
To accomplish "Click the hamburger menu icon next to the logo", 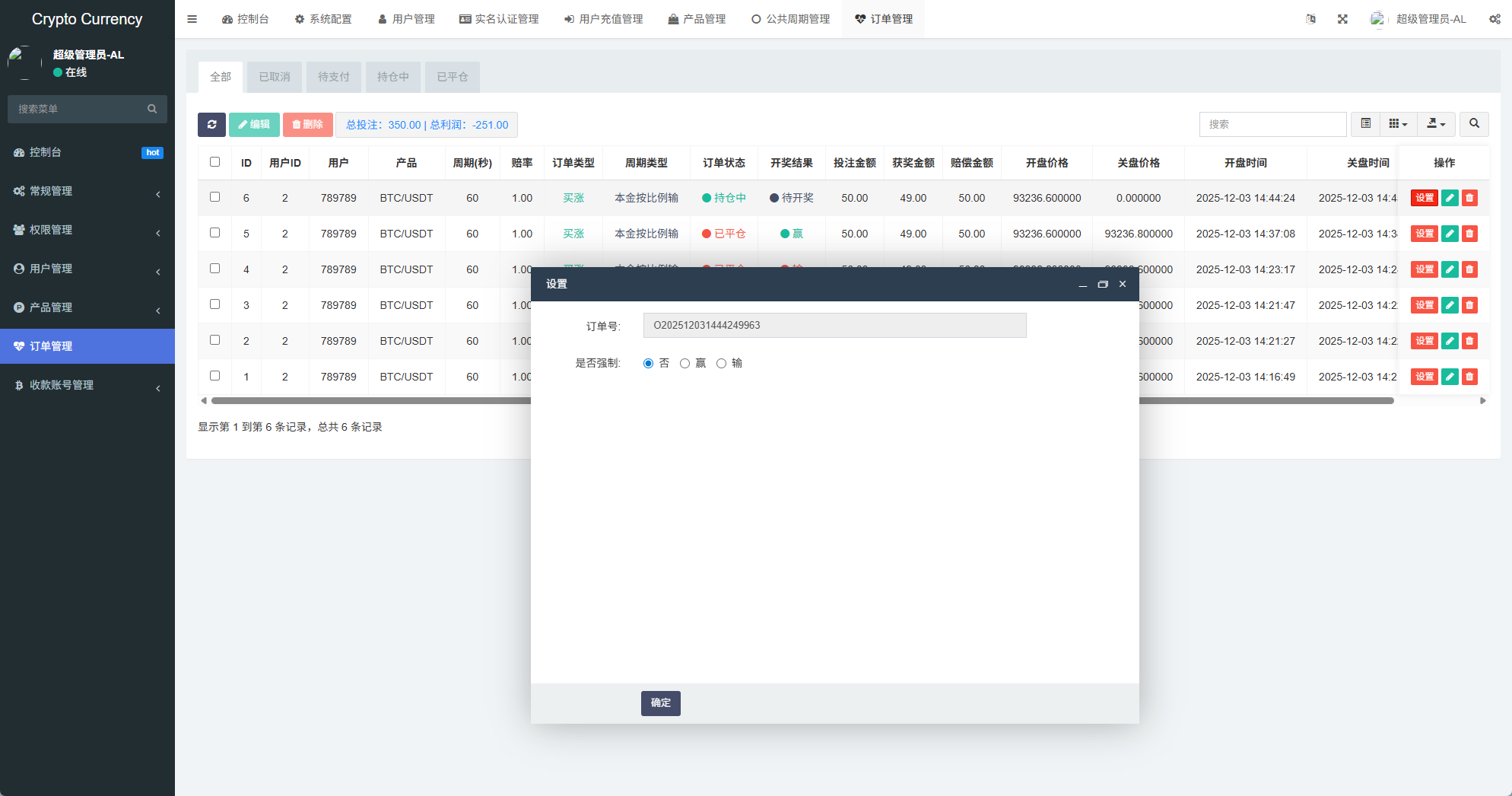I will click(x=192, y=18).
